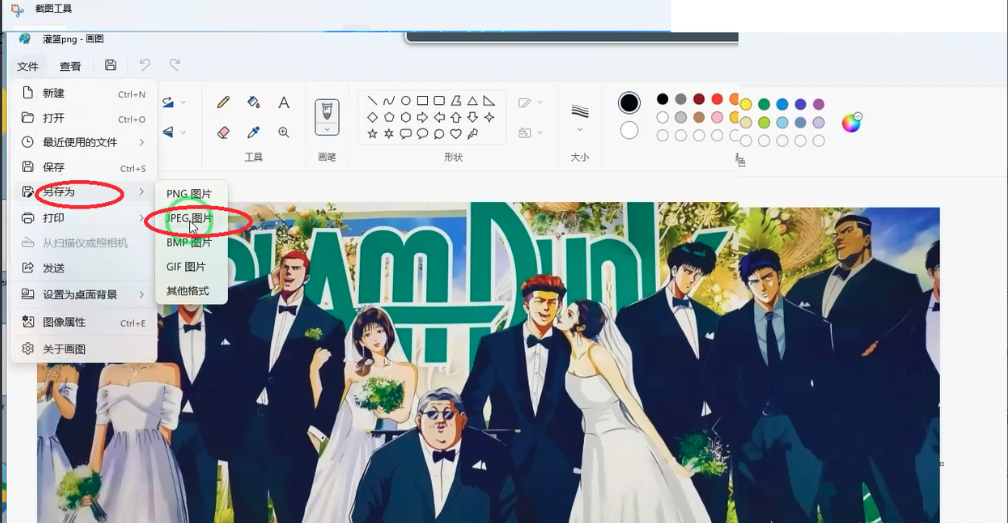The height and width of the screenshot is (523, 1008).
Task: Expand the 最近使用的文件 submenu chevron
Action: 141,142
